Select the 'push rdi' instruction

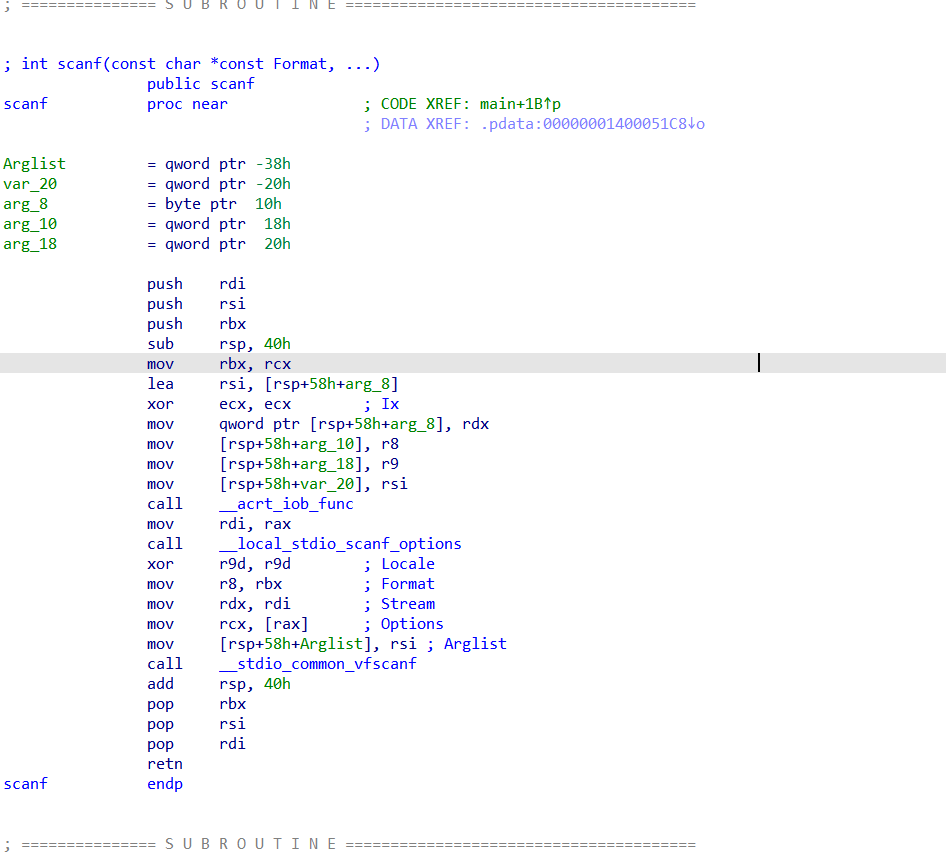click(x=196, y=284)
